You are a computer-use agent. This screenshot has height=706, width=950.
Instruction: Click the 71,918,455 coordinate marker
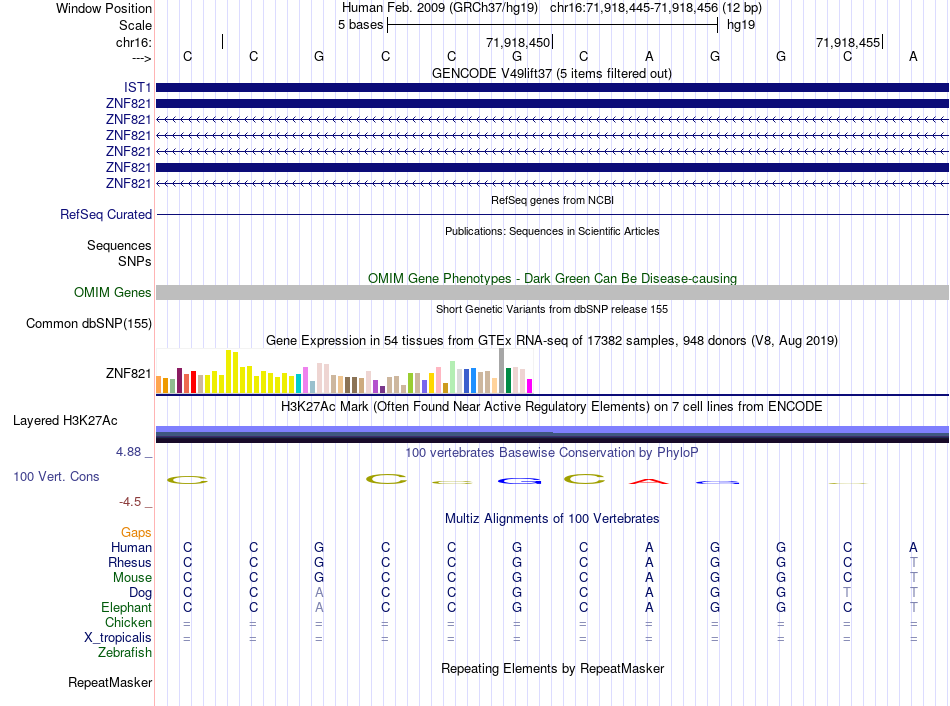[x=848, y=42]
